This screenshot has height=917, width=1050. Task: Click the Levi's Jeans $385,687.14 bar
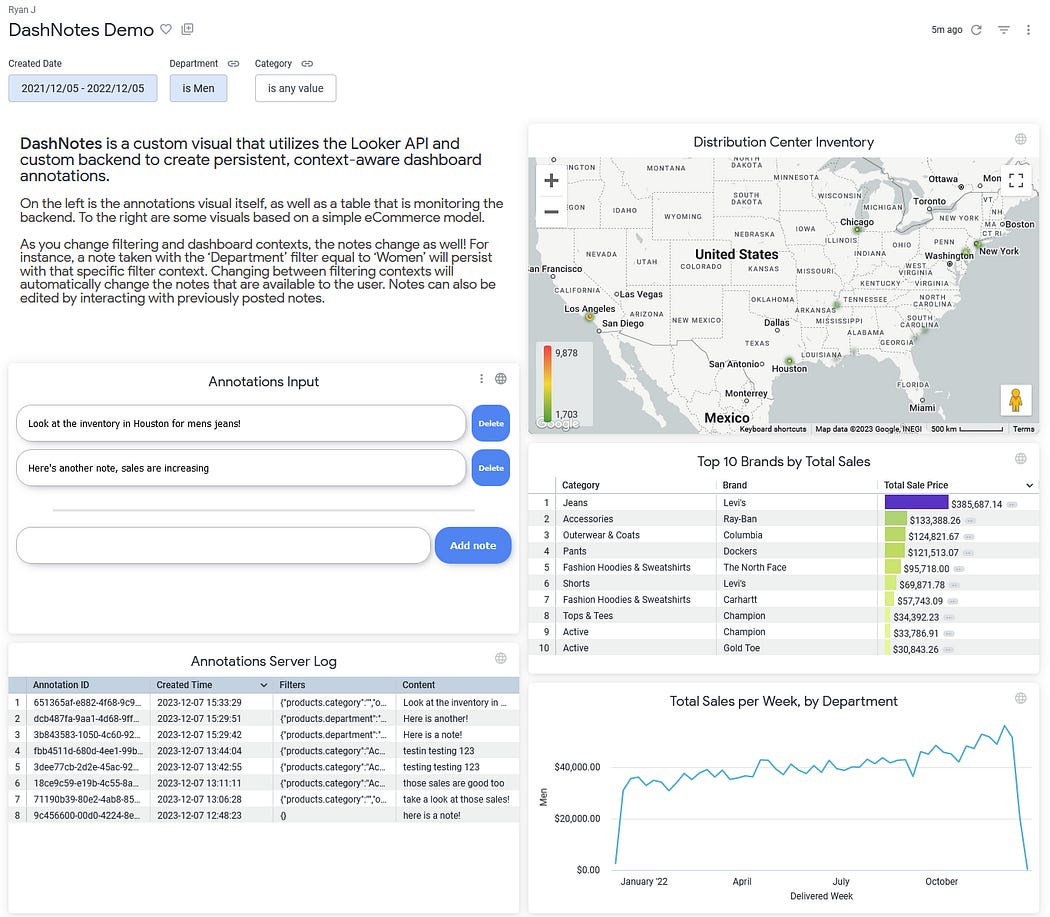pos(916,502)
